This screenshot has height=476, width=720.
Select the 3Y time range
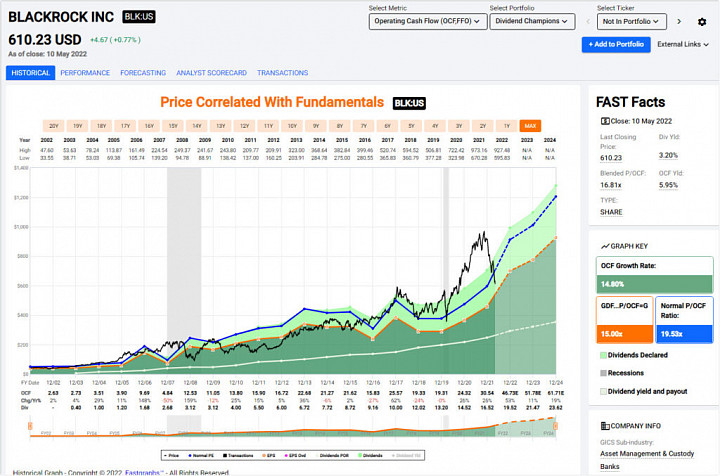point(459,126)
